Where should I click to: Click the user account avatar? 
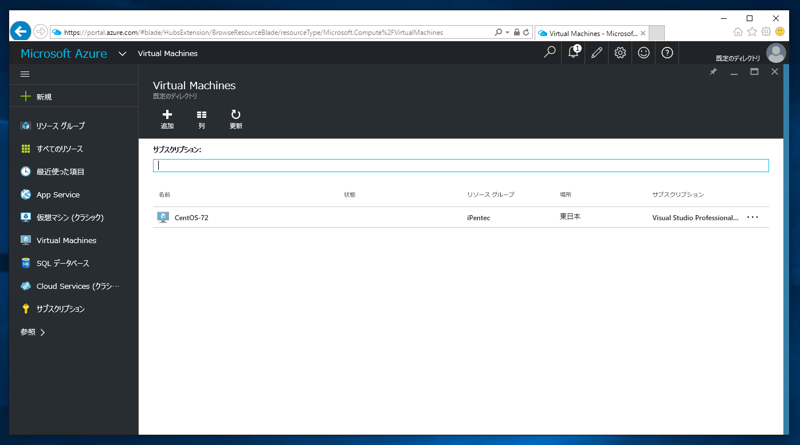(x=776, y=53)
